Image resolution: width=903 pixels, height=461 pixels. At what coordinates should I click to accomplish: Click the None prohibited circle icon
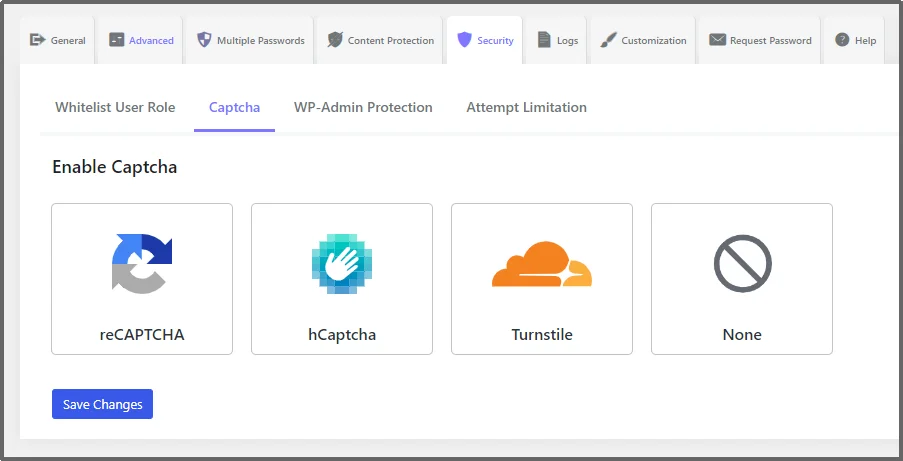click(x=742, y=263)
